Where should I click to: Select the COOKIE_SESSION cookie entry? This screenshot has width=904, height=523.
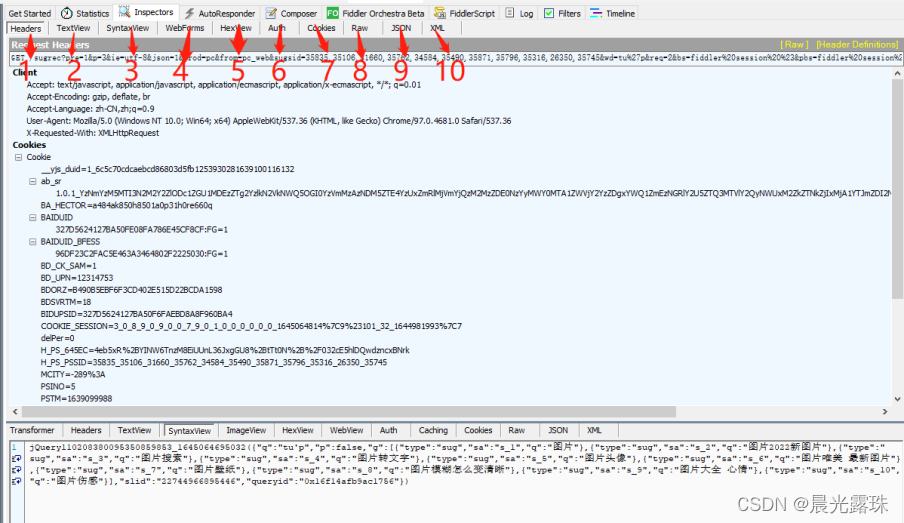251,326
